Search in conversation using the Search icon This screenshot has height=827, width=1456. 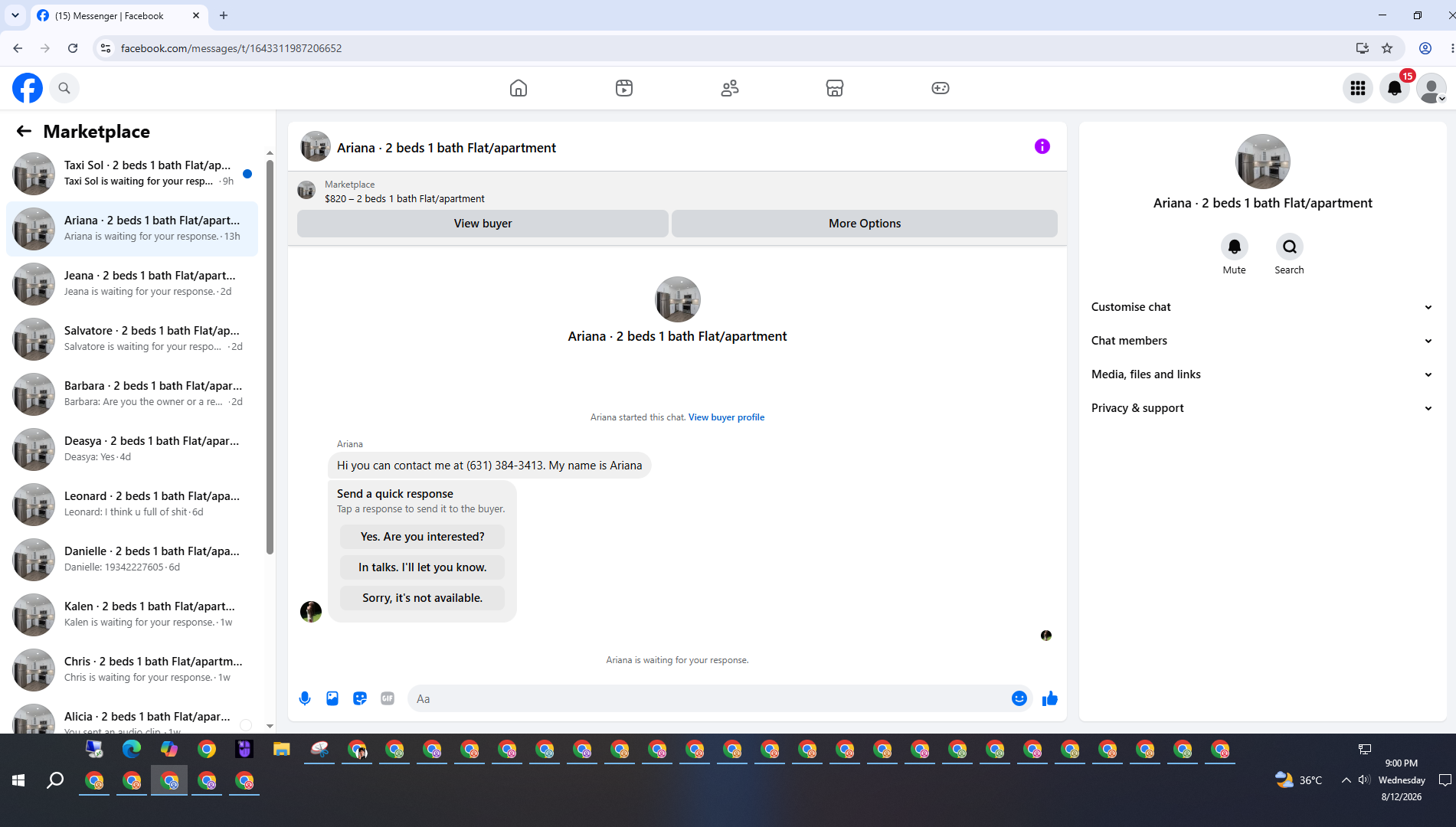click(x=1290, y=247)
